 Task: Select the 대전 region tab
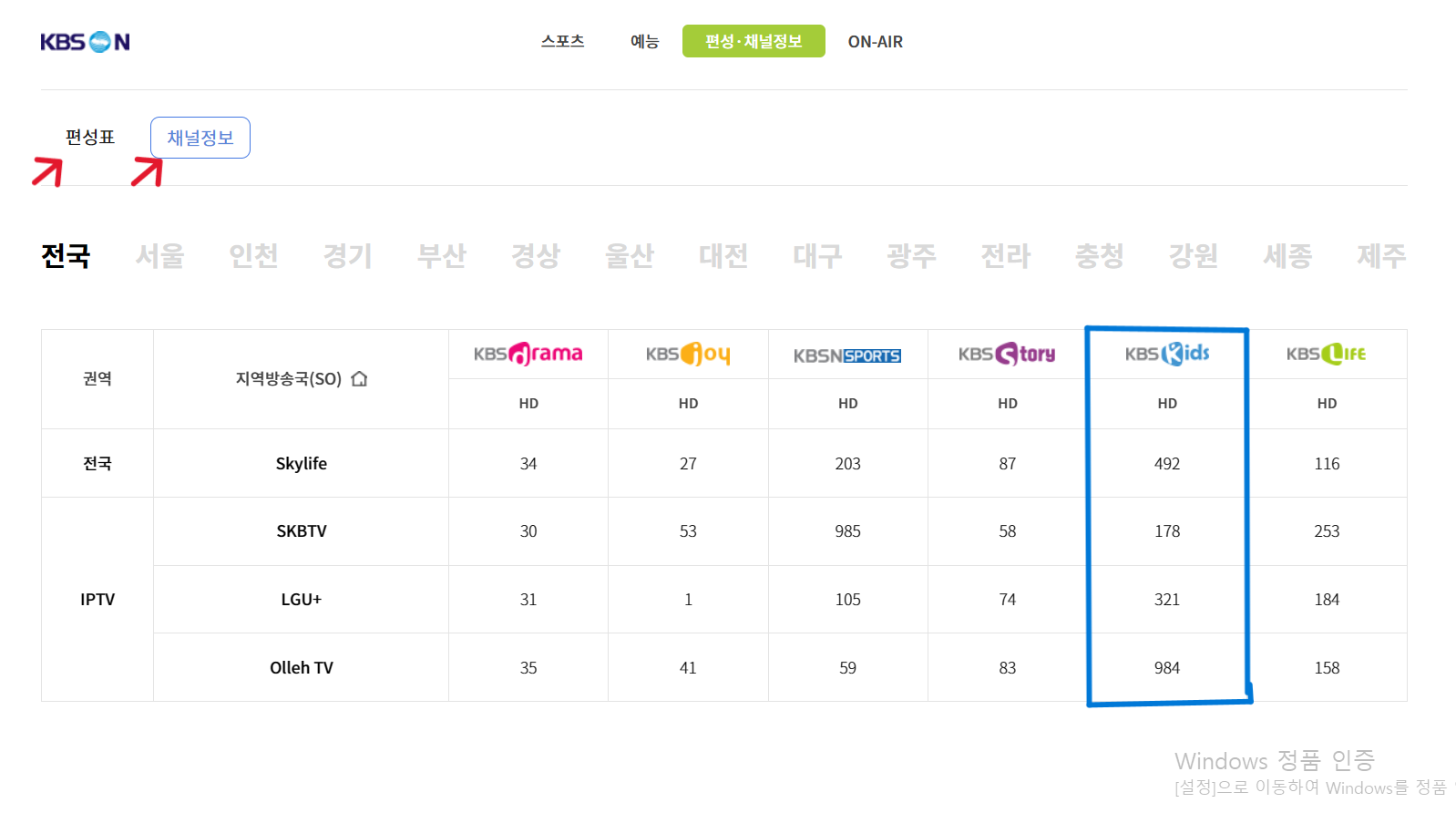(x=723, y=256)
